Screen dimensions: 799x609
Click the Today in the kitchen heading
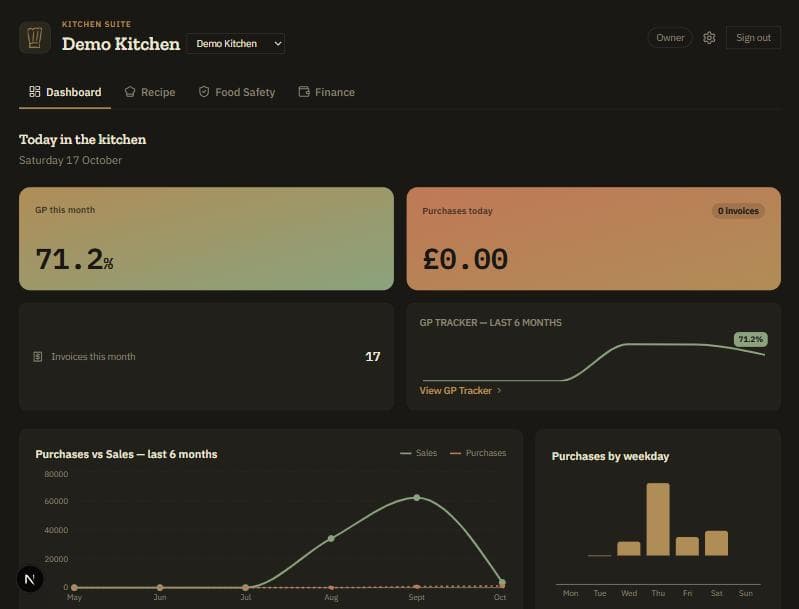(x=83, y=140)
